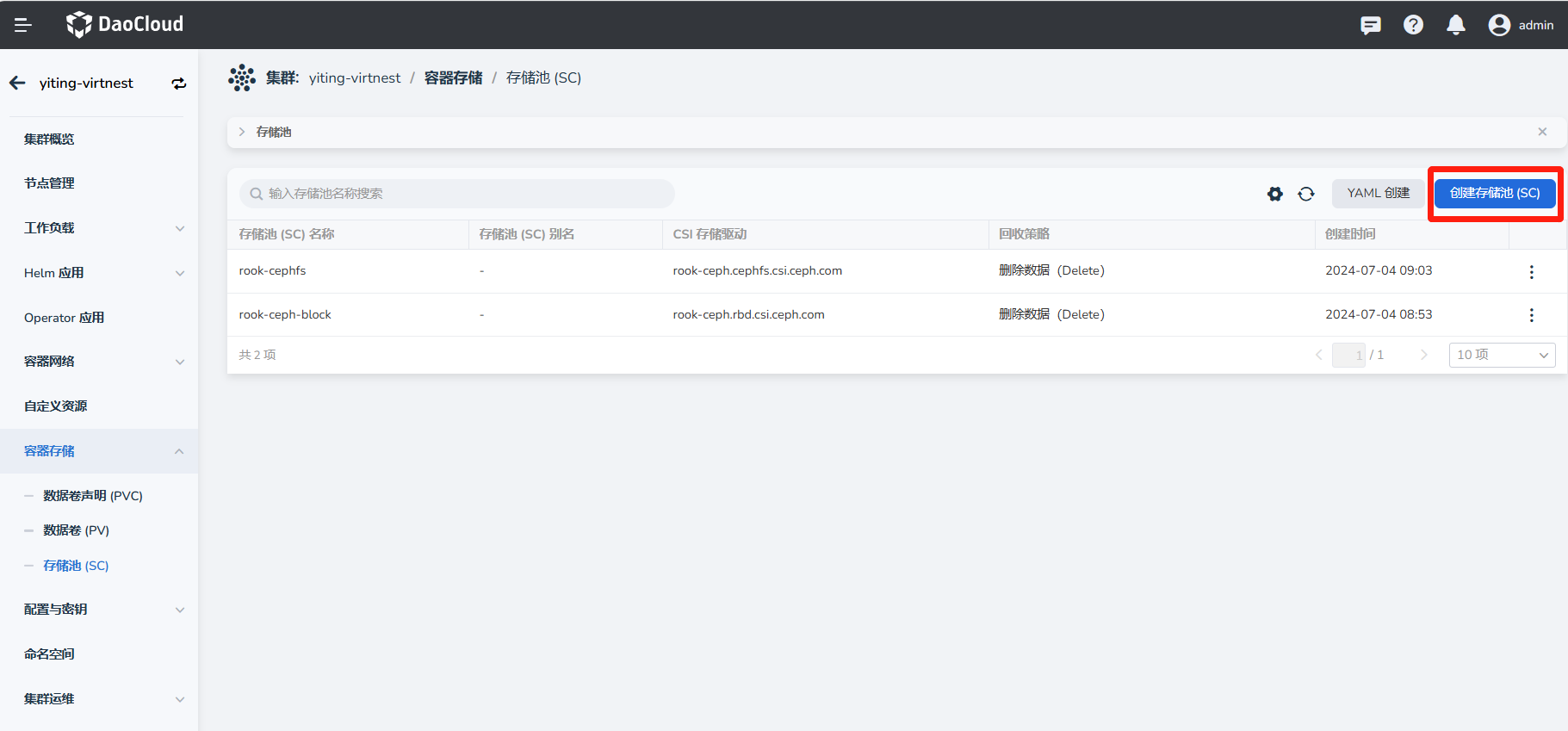This screenshot has height=731, width=1568.
Task: Open the hamburger navigation menu
Action: [x=23, y=25]
